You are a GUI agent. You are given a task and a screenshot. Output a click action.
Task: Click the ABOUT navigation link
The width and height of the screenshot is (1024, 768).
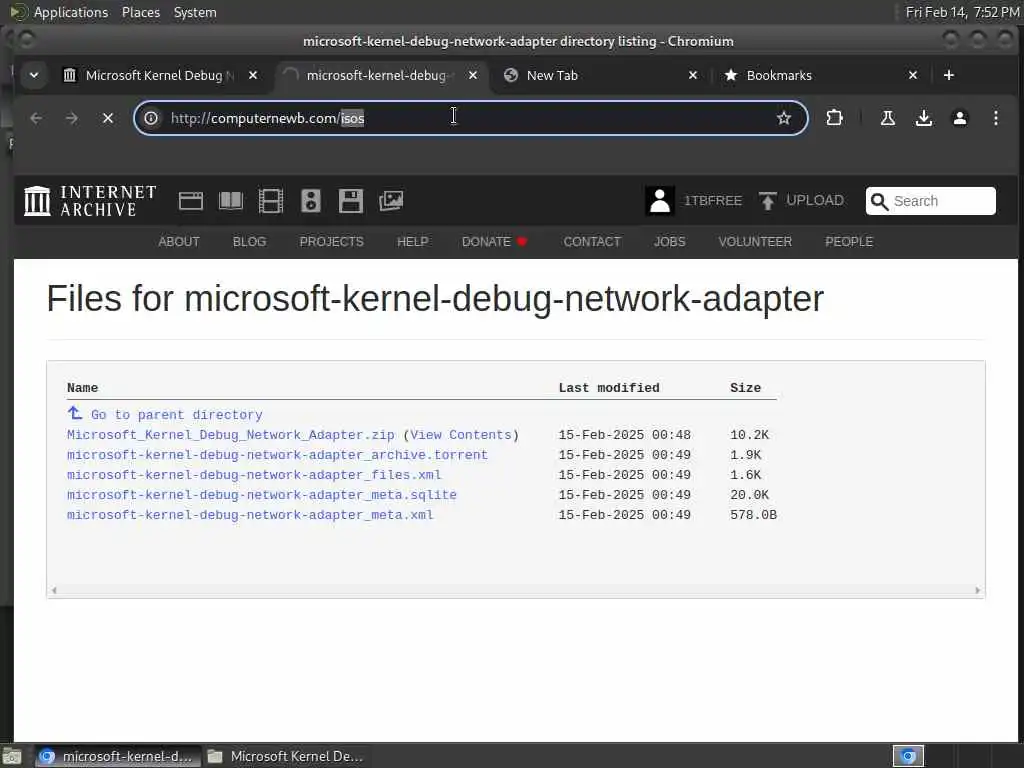coord(179,242)
